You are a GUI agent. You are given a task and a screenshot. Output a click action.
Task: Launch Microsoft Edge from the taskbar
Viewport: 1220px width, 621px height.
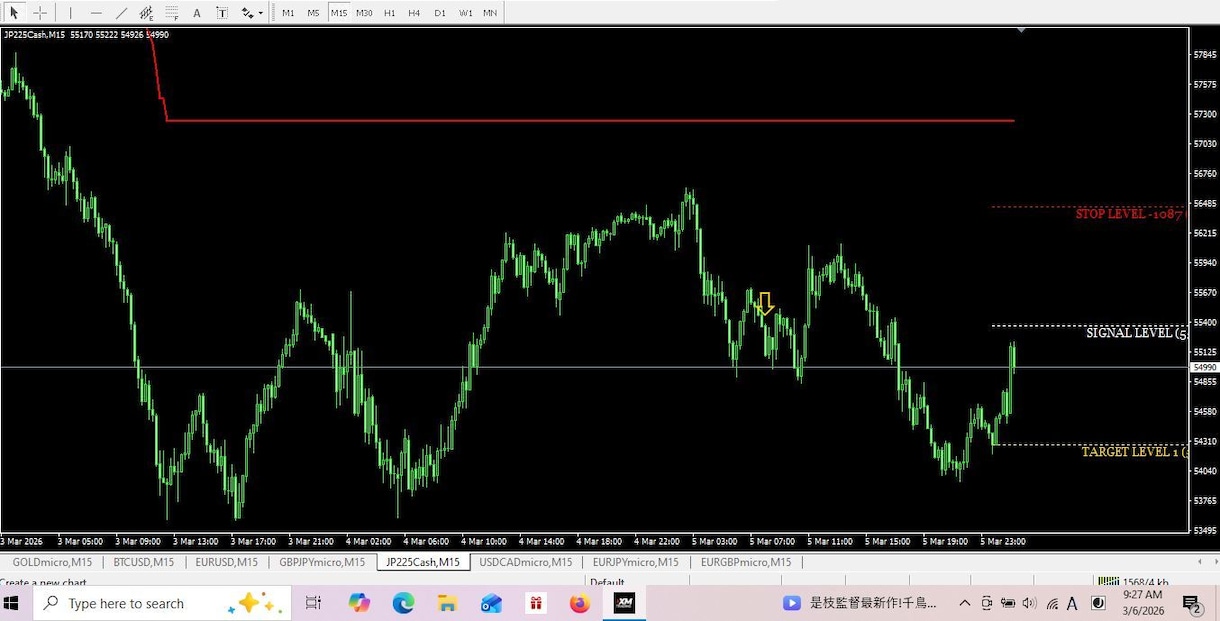pos(403,603)
